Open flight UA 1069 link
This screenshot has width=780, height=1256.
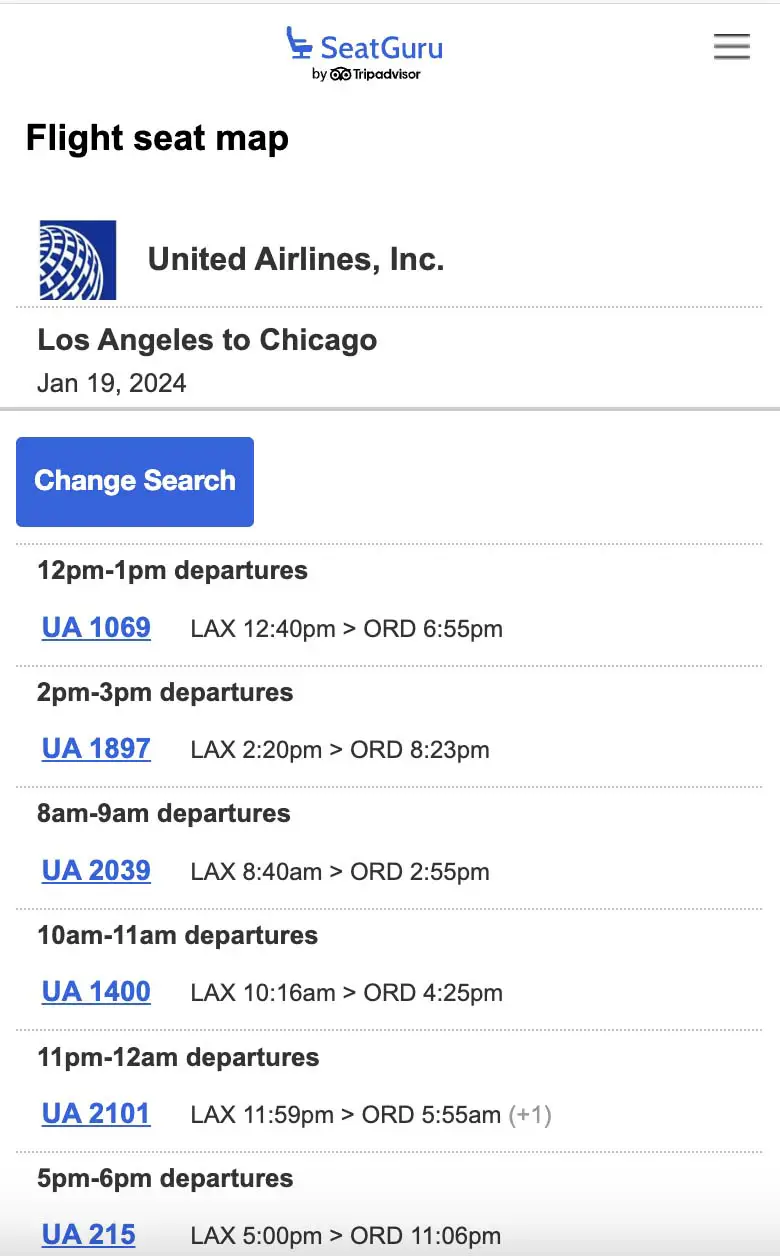point(96,628)
